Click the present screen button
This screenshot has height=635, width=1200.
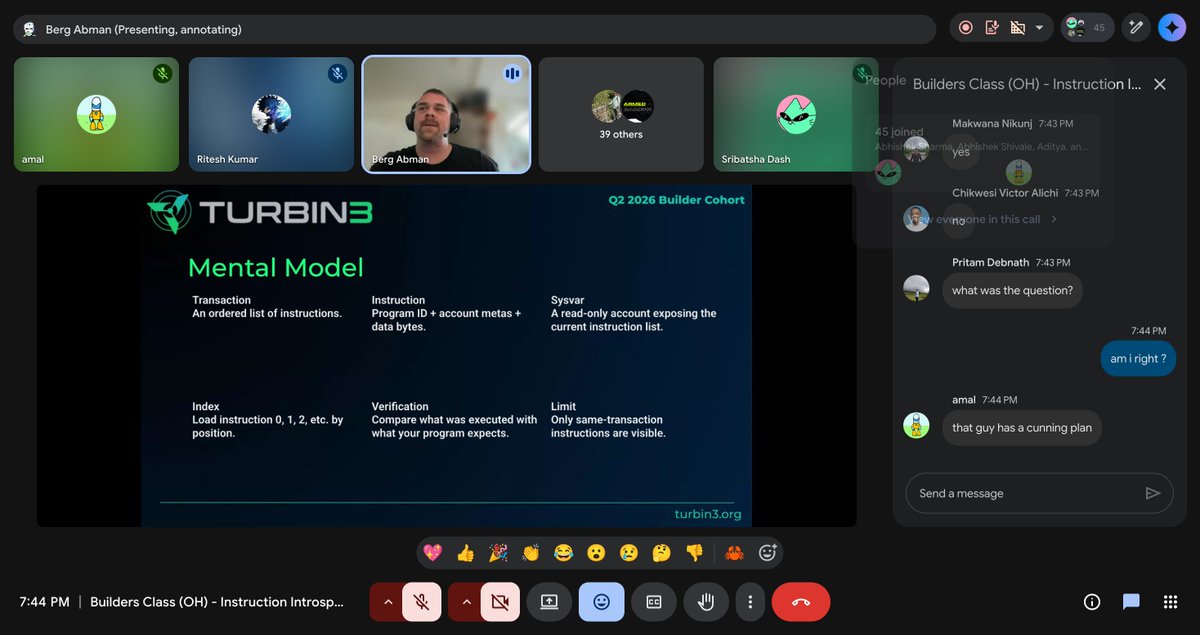[549, 602]
